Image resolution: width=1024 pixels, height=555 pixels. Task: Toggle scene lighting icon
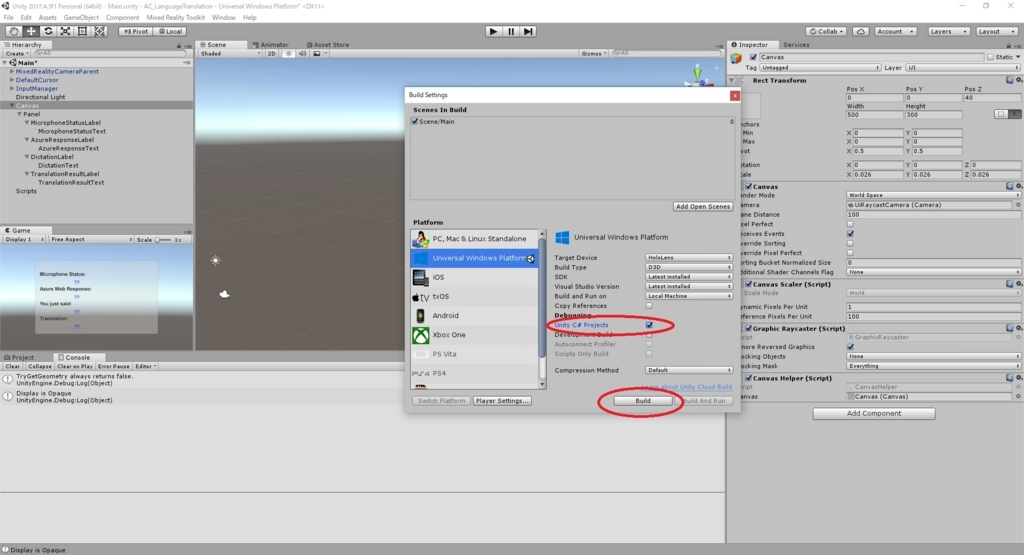pos(289,54)
